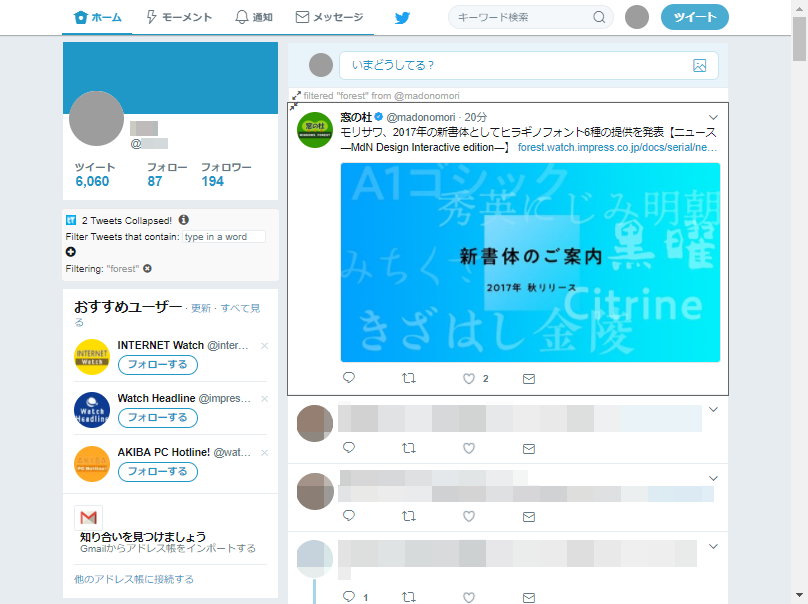
Task: Click the image attachment icon in the compose box
Action: tap(699, 64)
